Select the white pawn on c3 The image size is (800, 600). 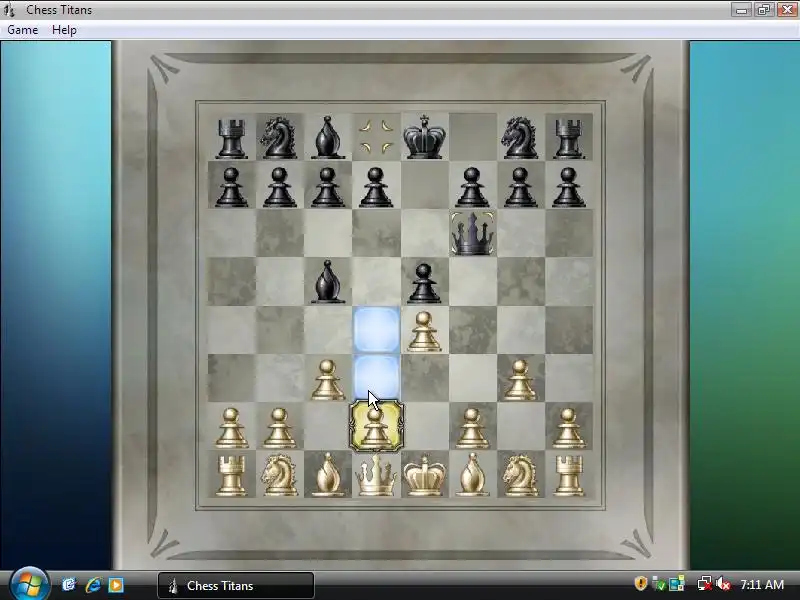[328, 380]
